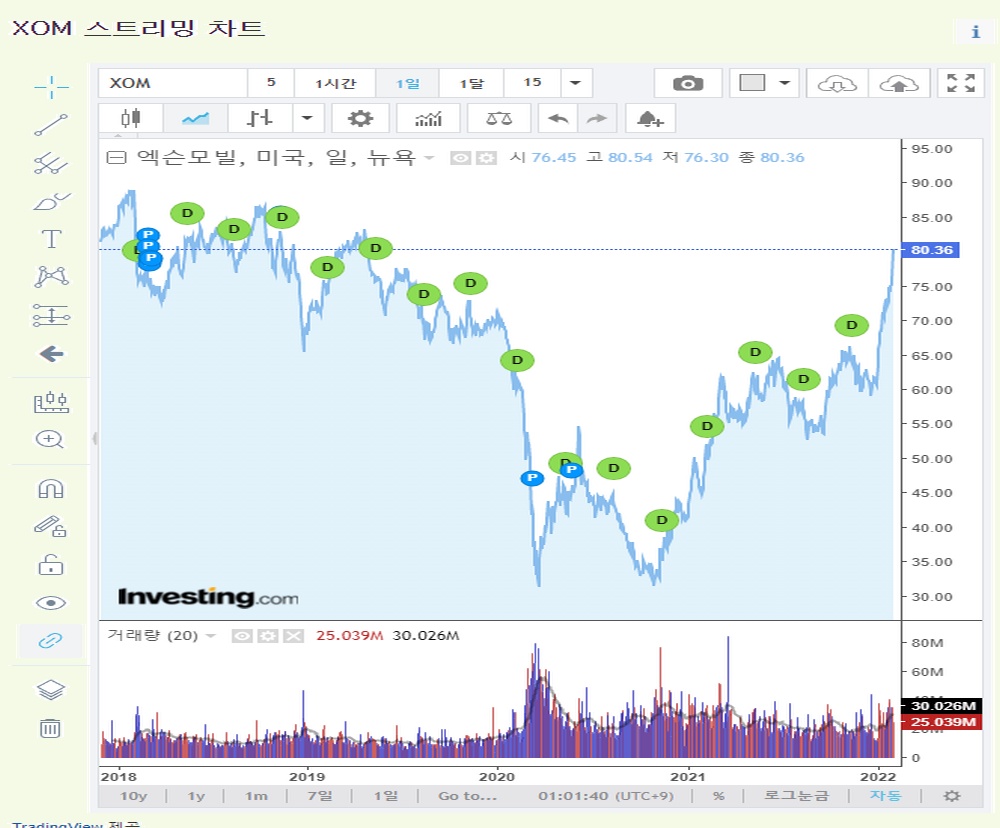Click the timezone 01:01:40 (UTC+9)
Screen dimensions: 1000x828
click(x=605, y=796)
